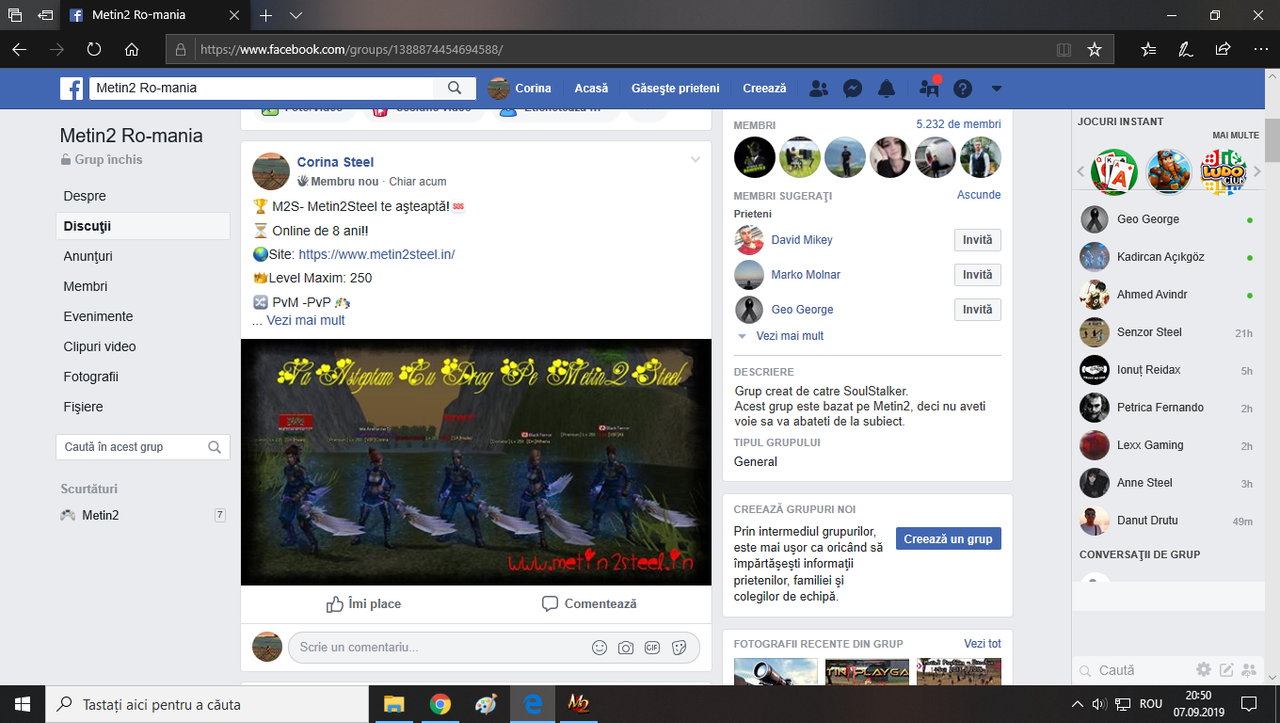The image size is (1280, 723).
Task: Open the groups quick-access icon with red badge
Action: click(929, 88)
